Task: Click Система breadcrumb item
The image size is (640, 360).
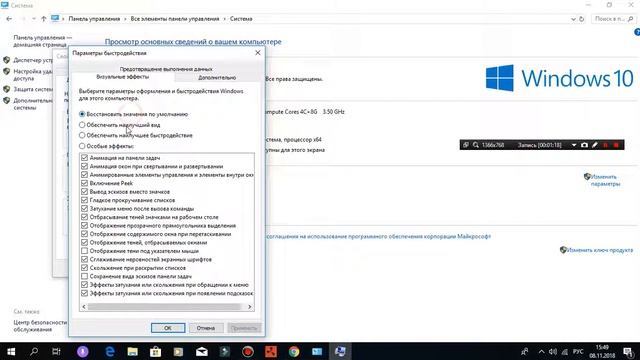Action: [241, 19]
